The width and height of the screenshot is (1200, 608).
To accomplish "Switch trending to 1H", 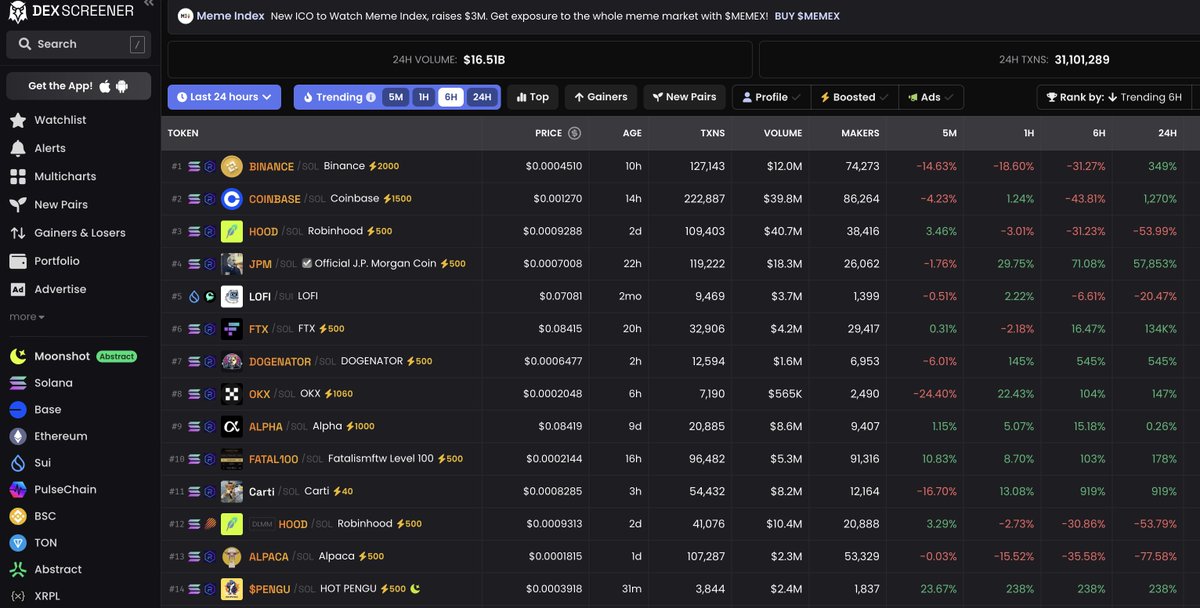I will 424,97.
